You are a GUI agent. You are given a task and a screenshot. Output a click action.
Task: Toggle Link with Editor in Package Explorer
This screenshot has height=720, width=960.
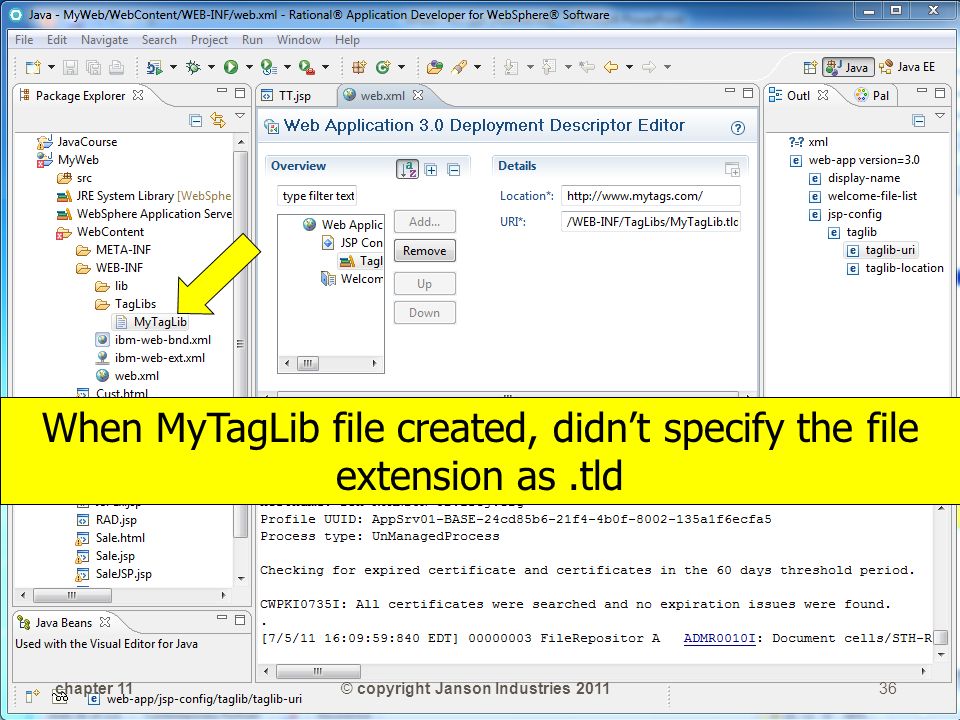tap(217, 121)
